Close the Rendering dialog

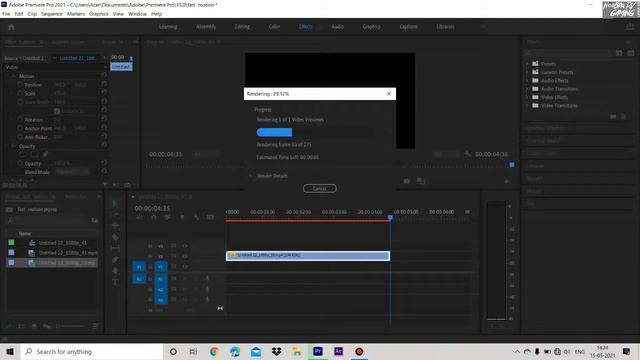[389, 93]
